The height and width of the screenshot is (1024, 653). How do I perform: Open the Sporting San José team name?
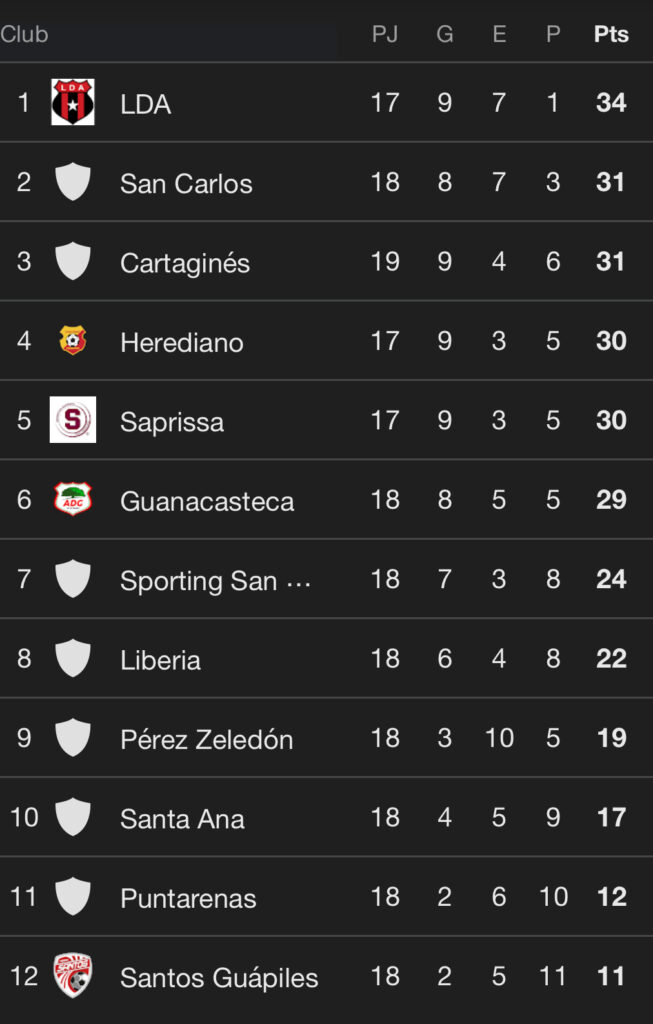pyautogui.click(x=215, y=581)
